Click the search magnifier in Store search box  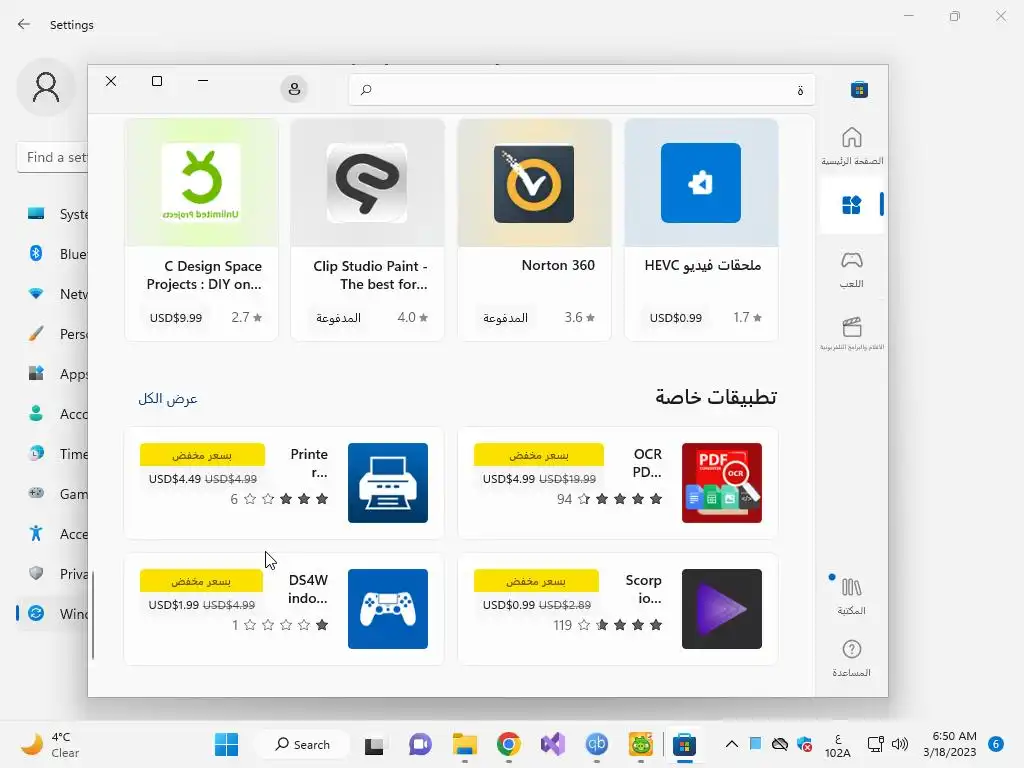point(366,89)
